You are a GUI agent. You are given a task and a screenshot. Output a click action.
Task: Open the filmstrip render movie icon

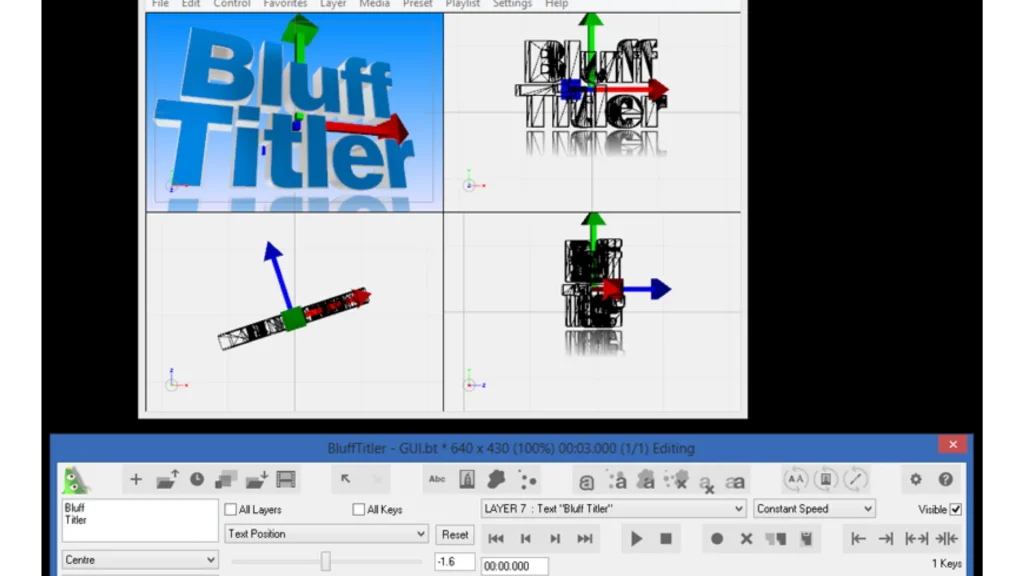pos(285,479)
